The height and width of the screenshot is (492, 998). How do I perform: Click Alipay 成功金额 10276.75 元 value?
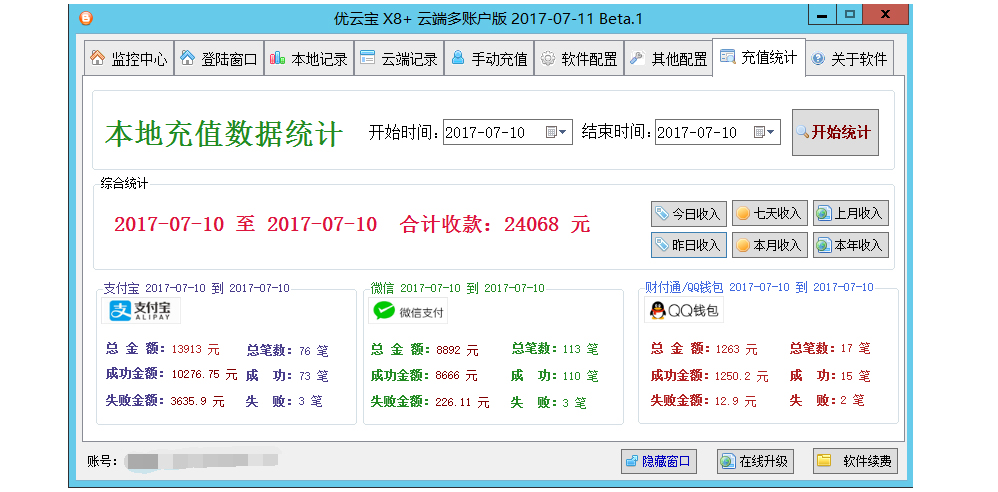click(x=204, y=374)
